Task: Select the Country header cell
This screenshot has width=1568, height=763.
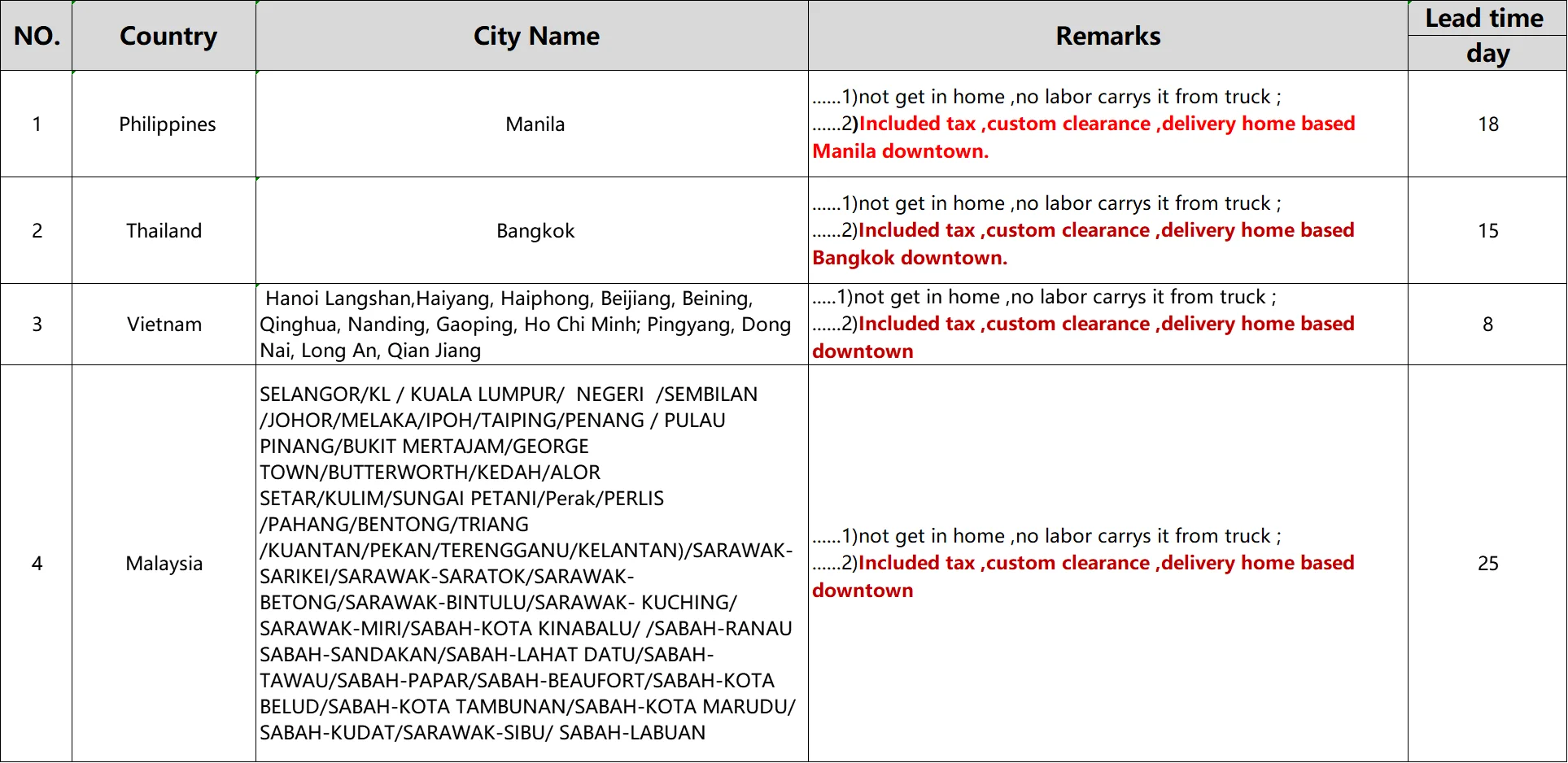Action: point(164,36)
